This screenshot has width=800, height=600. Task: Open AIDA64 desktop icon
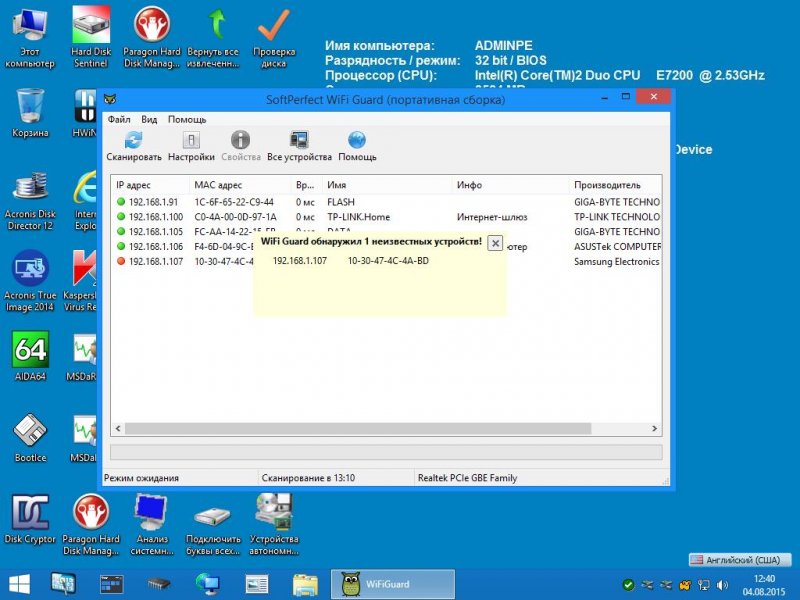point(30,356)
